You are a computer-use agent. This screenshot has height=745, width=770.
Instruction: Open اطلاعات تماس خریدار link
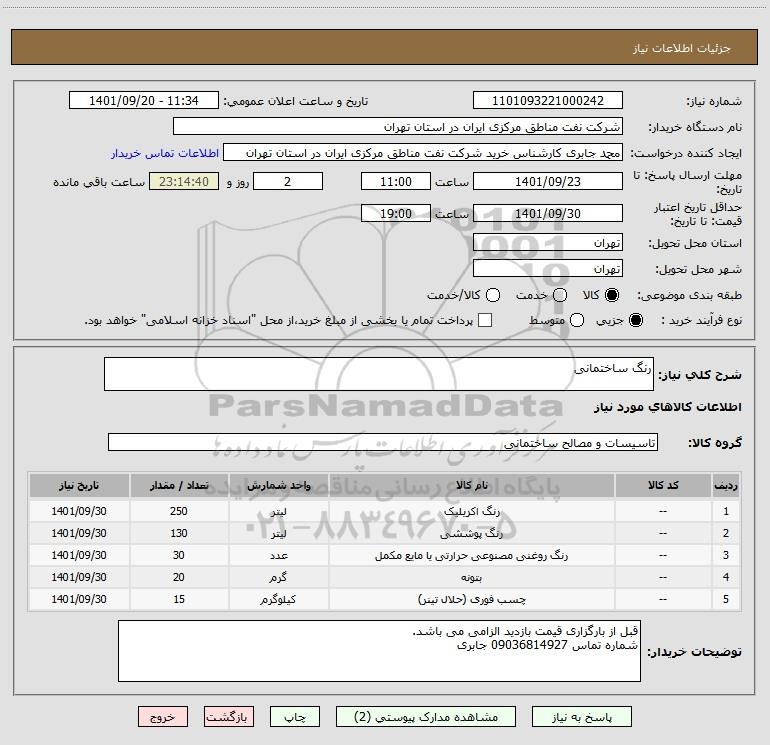pyautogui.click(x=165, y=153)
